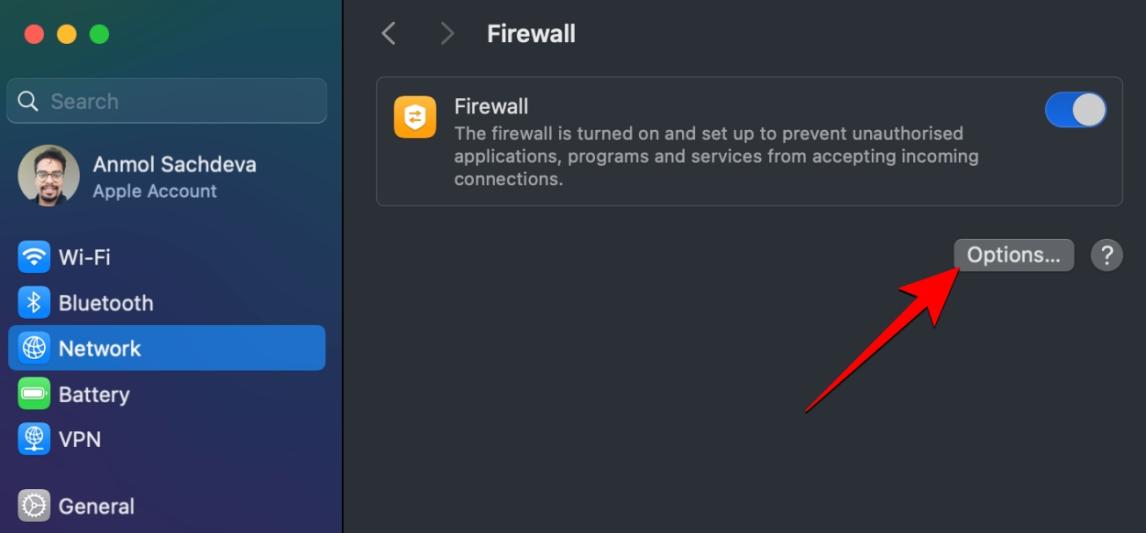Select Bluetooth in the sidebar
The image size is (1146, 533).
[x=106, y=303]
